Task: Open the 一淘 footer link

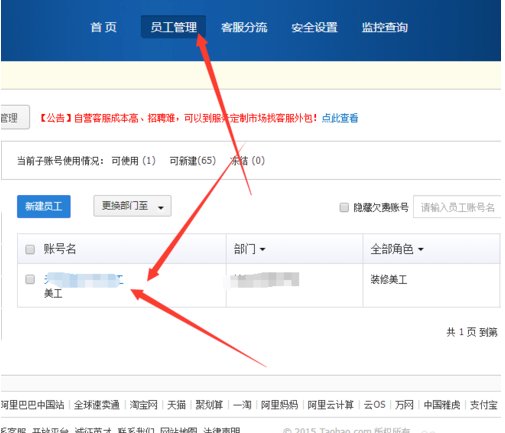Action: (x=242, y=405)
